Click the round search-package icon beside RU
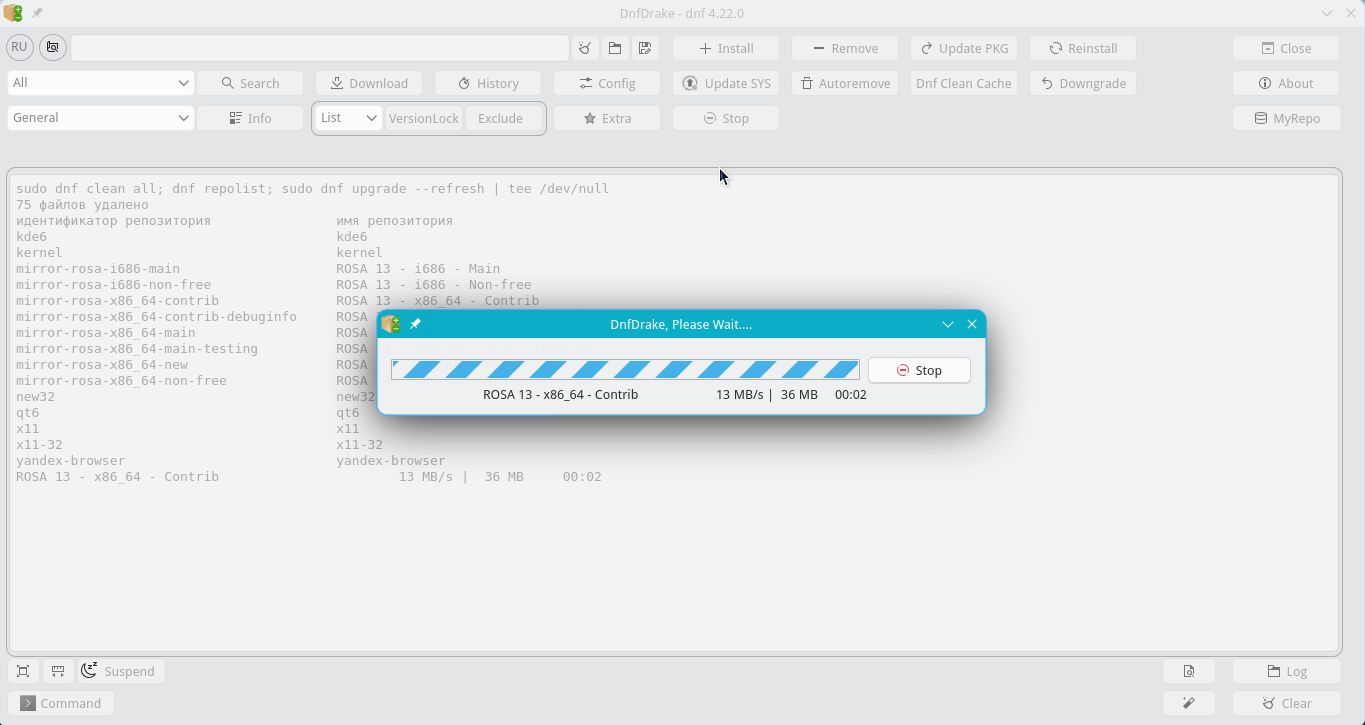The height and width of the screenshot is (725, 1365). pos(53,47)
